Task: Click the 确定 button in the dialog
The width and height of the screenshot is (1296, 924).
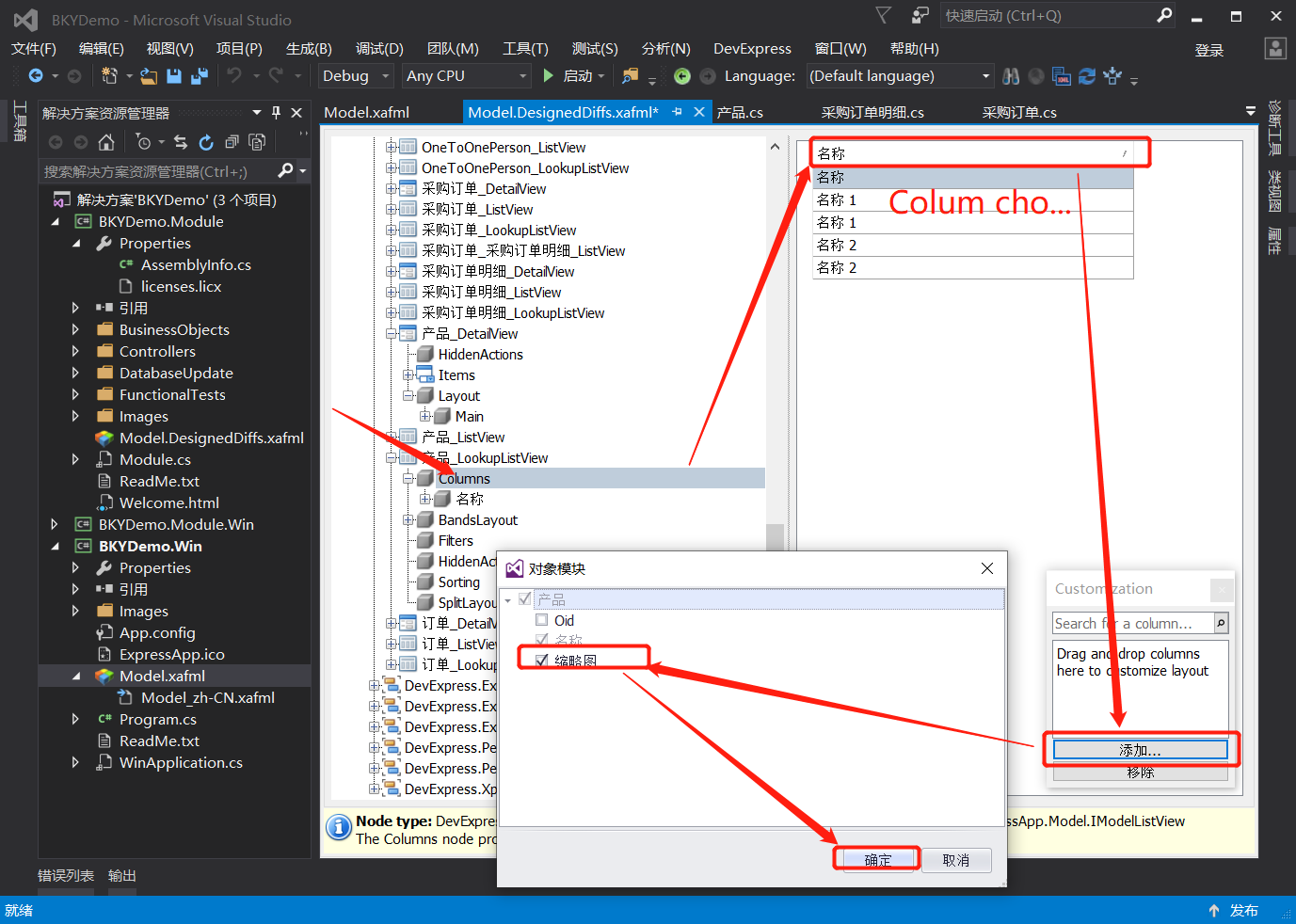Action: (x=877, y=860)
